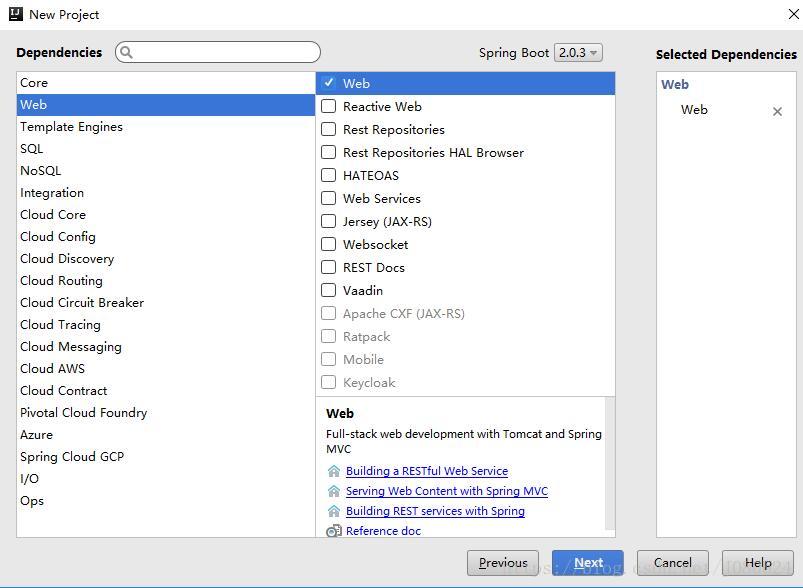Viewport: 803px width, 588px height.
Task: Select Spring Cloud GCP category
Action: (x=165, y=457)
